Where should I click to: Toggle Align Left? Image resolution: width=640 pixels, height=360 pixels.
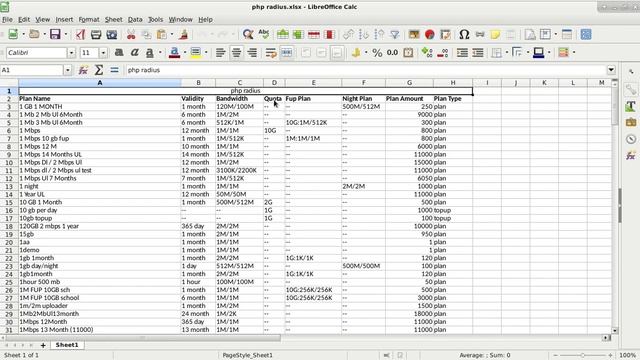(220, 53)
